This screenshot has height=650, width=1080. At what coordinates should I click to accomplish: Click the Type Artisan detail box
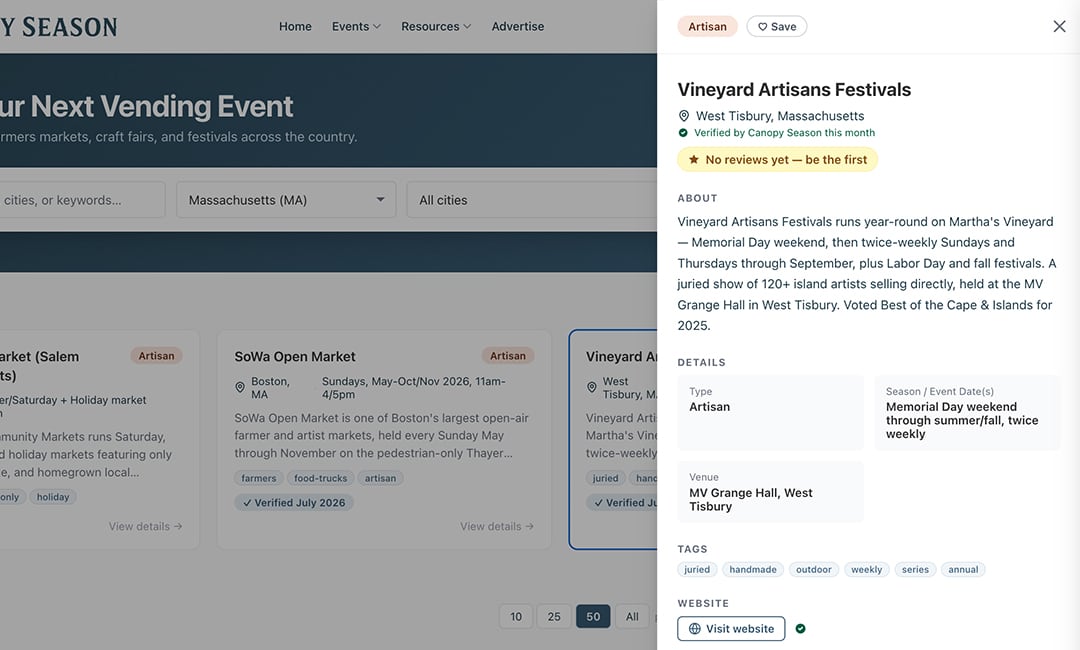click(x=770, y=412)
